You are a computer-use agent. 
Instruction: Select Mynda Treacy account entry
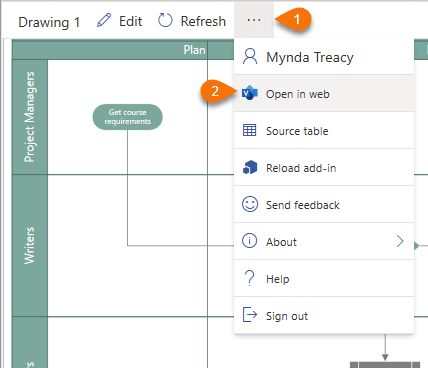click(x=324, y=57)
